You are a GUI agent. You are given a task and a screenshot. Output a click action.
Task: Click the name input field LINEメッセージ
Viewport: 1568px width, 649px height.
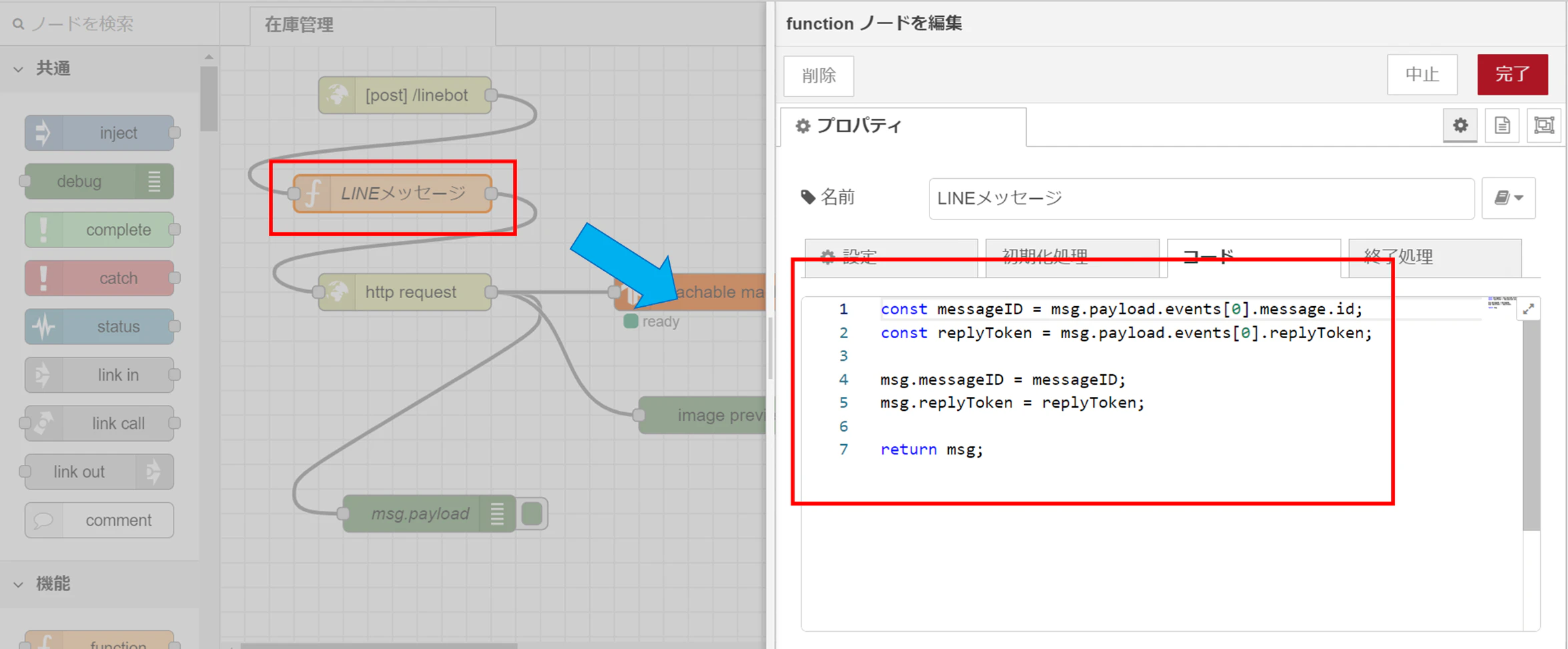click(1201, 198)
